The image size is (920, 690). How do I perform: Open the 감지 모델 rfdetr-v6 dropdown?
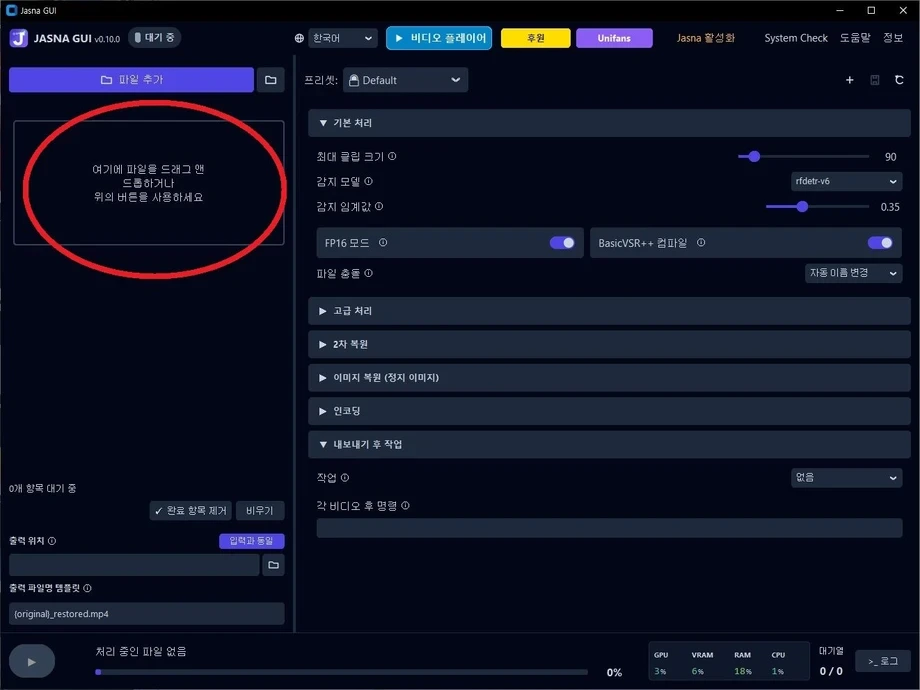click(x=846, y=181)
